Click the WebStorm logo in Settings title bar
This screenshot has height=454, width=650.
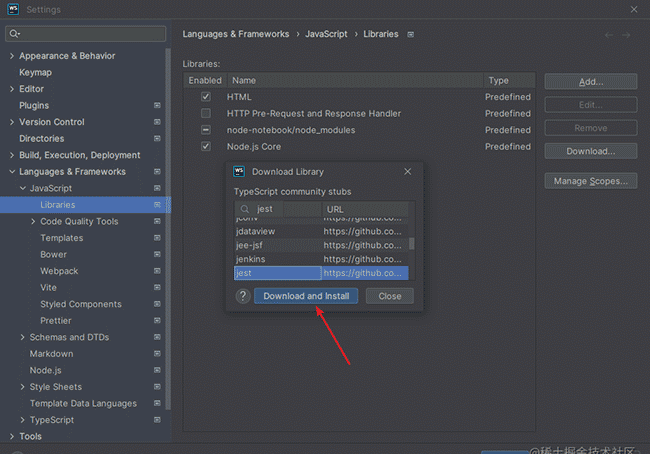click(x=13, y=9)
